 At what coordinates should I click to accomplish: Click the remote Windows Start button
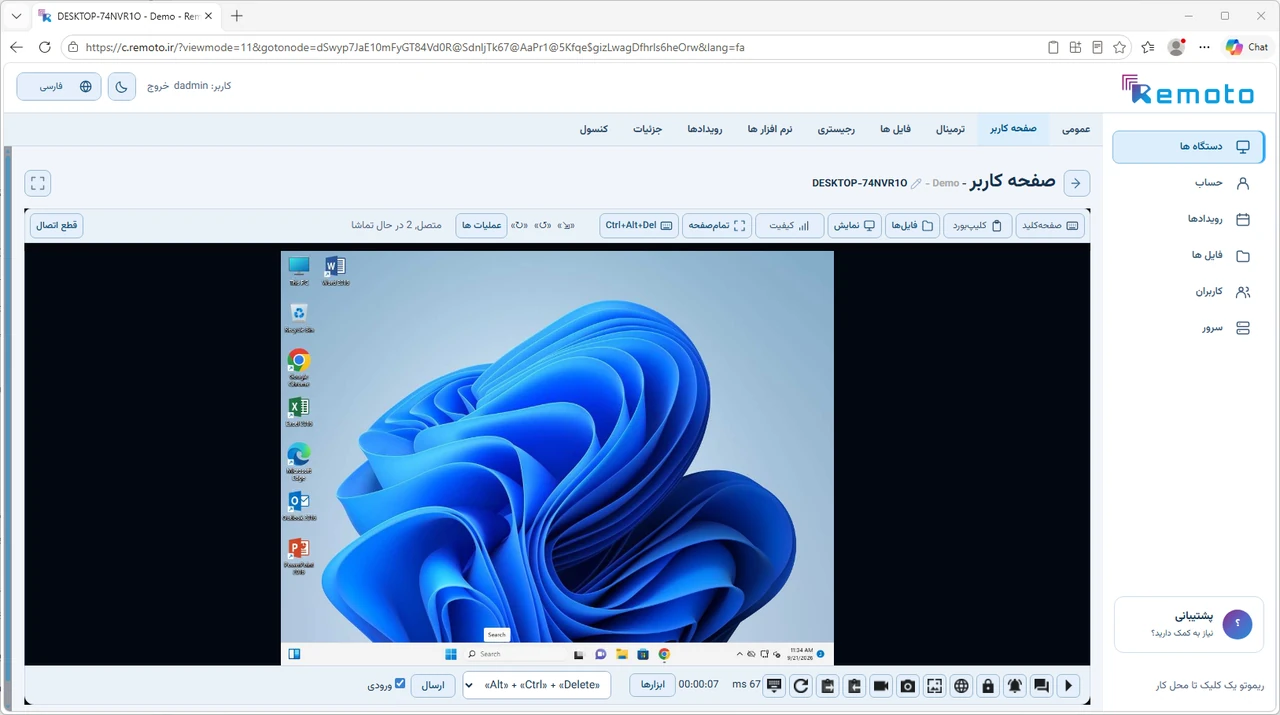point(451,654)
